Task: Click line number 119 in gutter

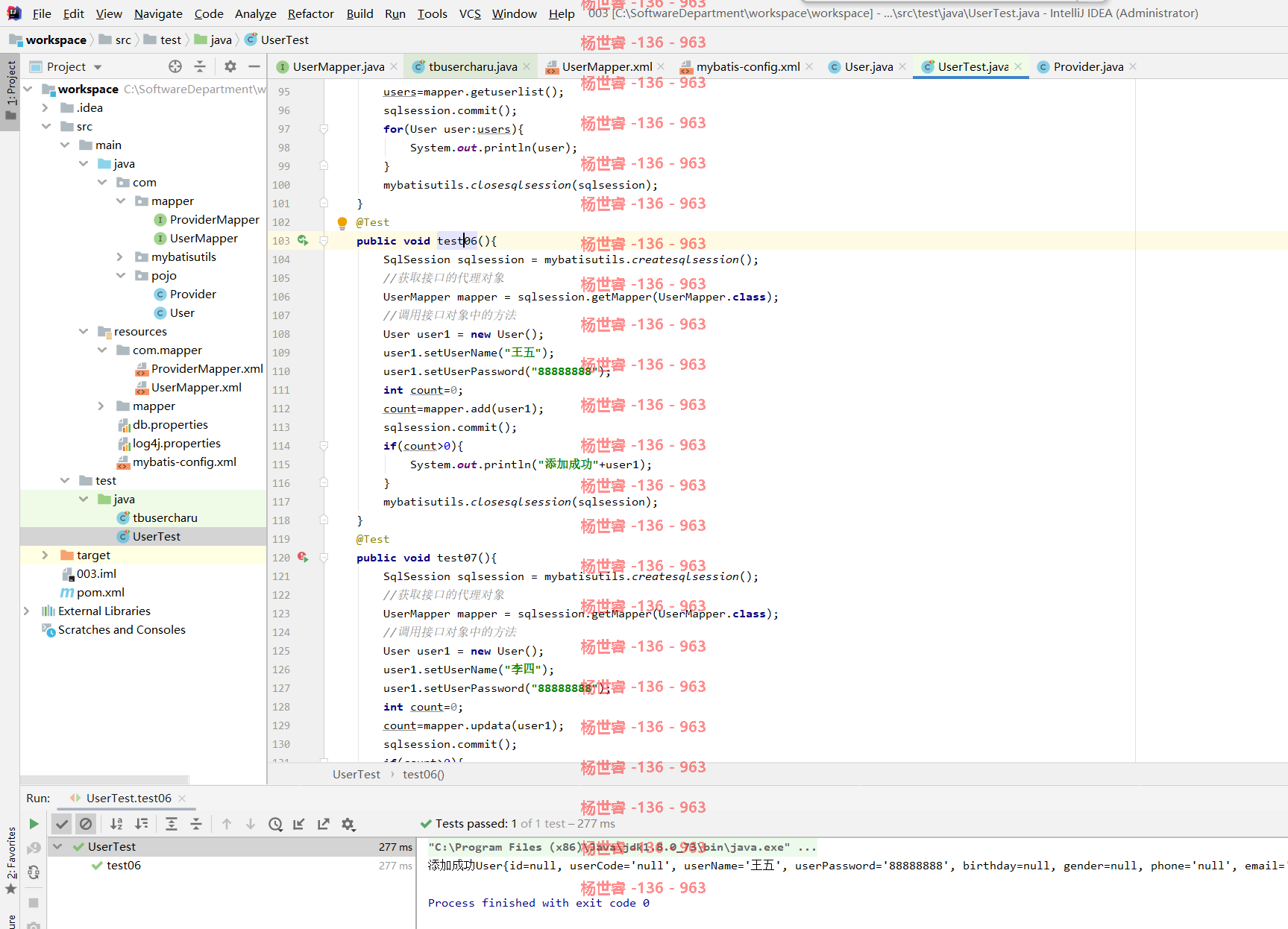Action: [281, 538]
